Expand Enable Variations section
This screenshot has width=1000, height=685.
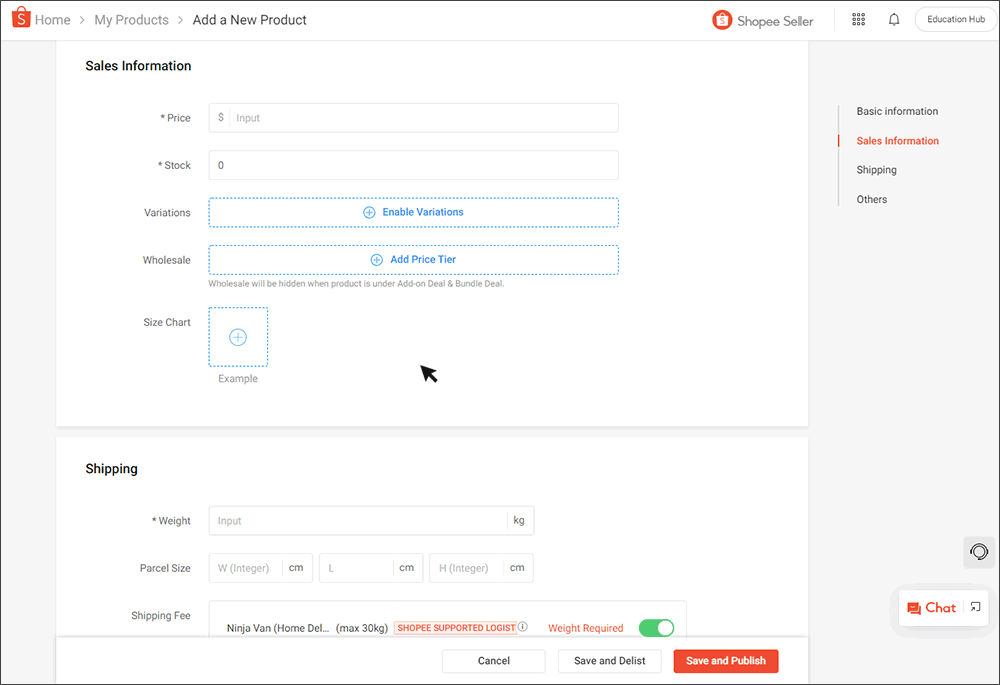[413, 212]
